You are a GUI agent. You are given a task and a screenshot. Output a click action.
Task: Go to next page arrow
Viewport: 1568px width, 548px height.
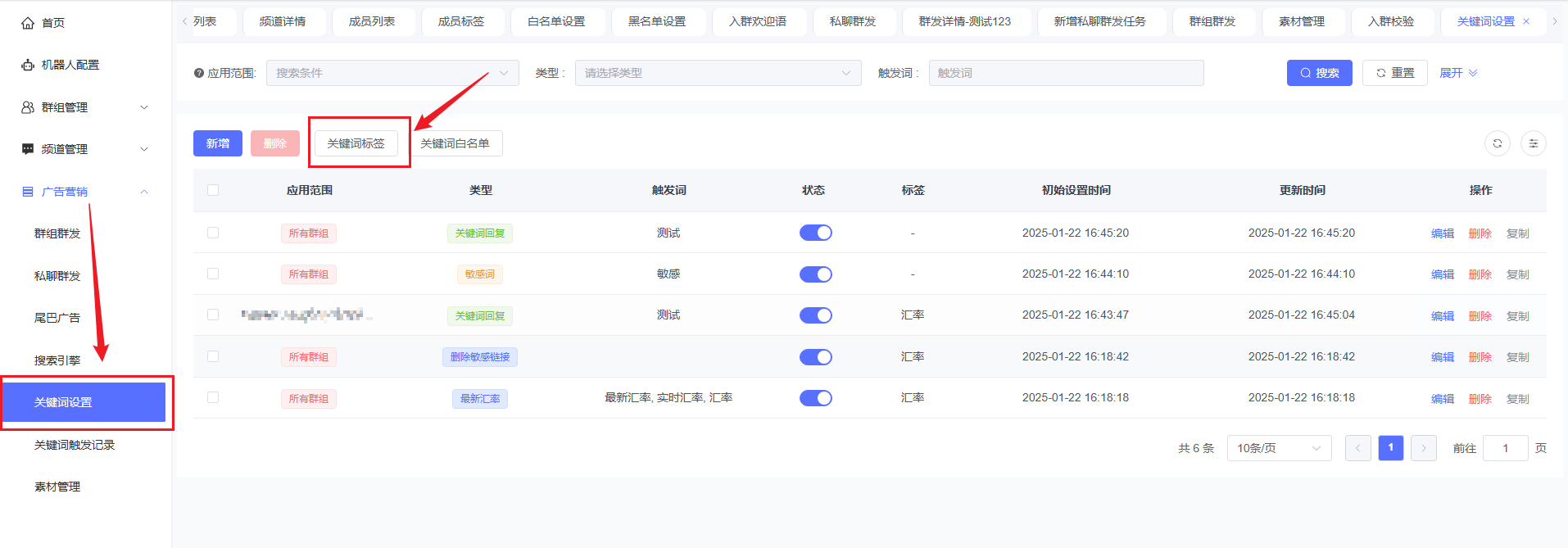point(1423,448)
